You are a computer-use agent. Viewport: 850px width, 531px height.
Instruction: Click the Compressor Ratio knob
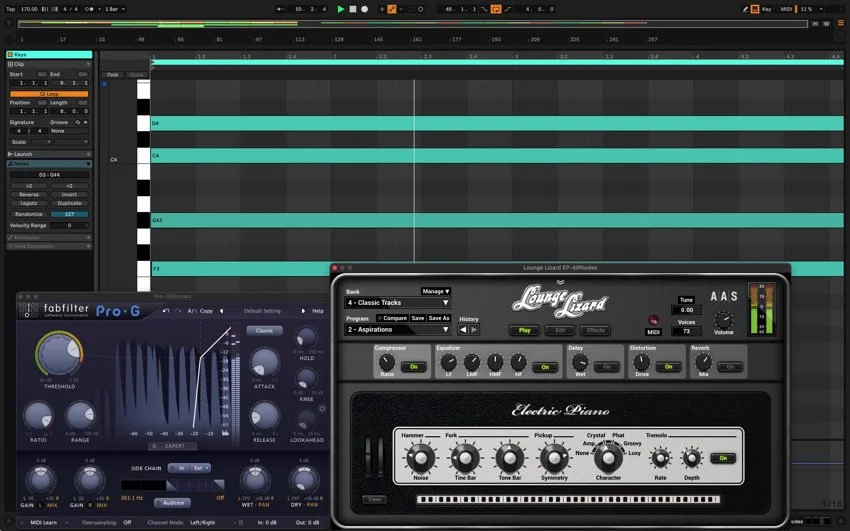[x=387, y=362]
